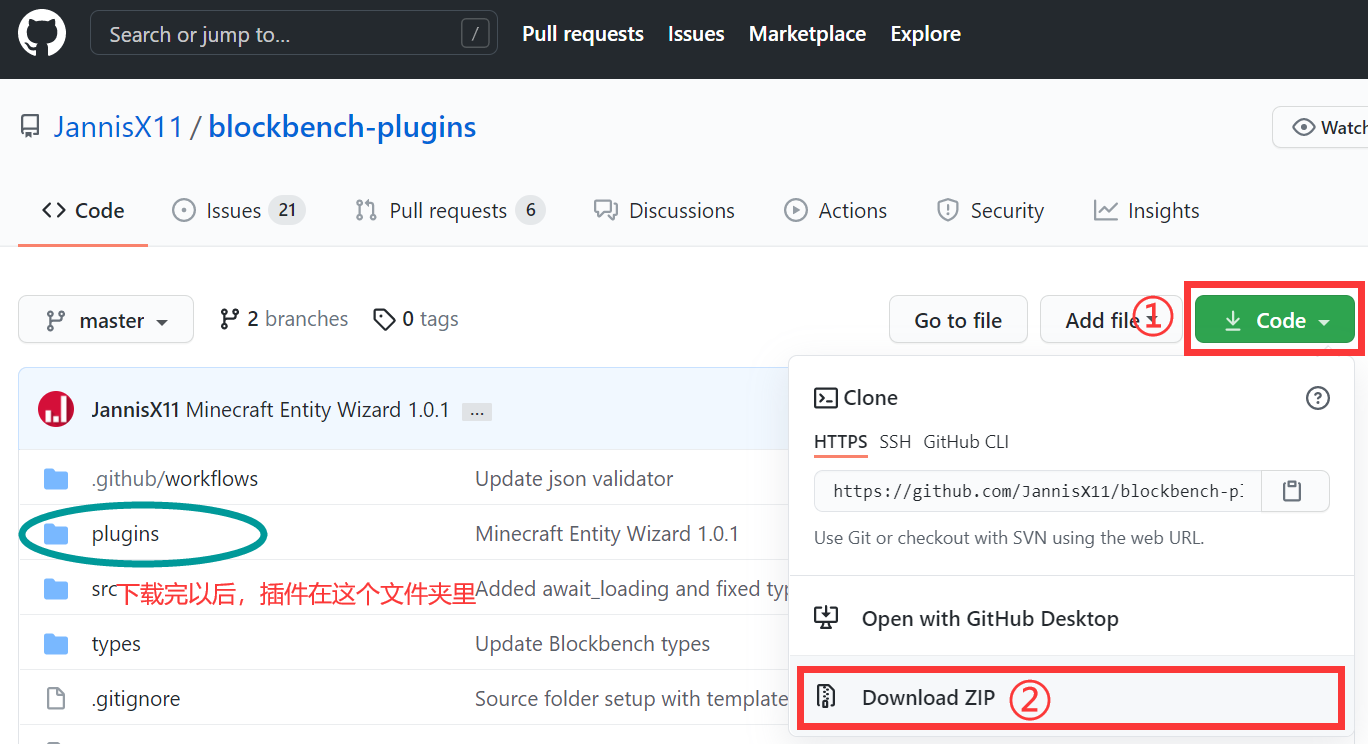Select the HTTPS clone tab
The height and width of the screenshot is (744, 1368).
click(x=841, y=442)
